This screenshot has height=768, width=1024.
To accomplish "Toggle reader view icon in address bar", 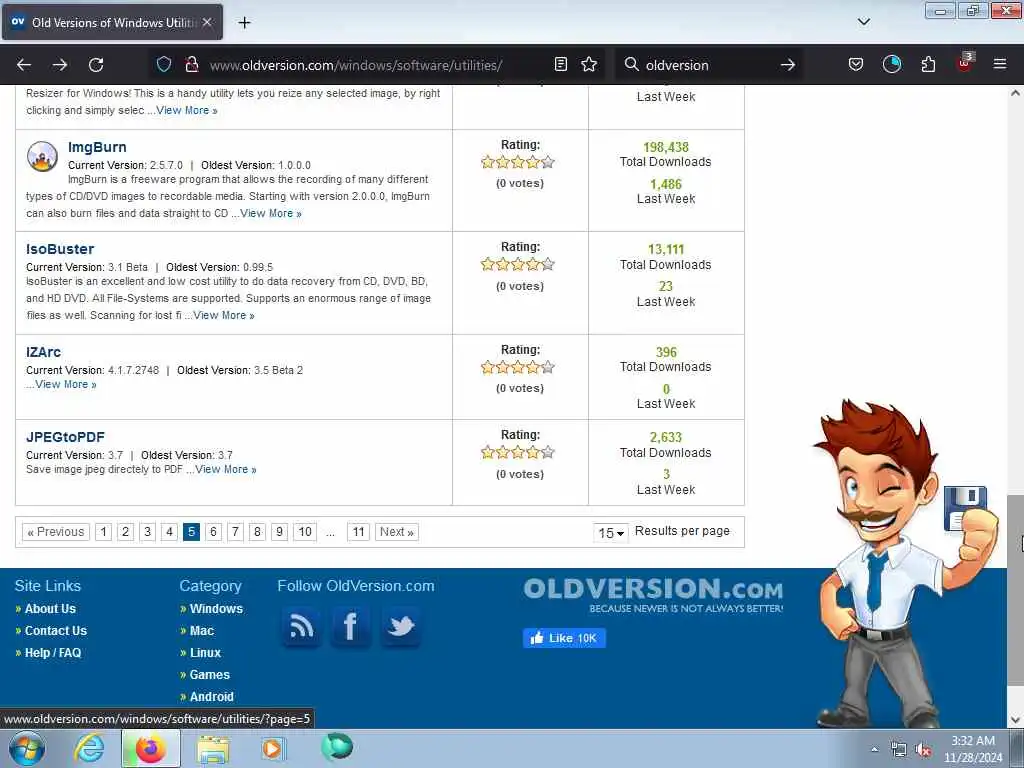I will point(560,64).
